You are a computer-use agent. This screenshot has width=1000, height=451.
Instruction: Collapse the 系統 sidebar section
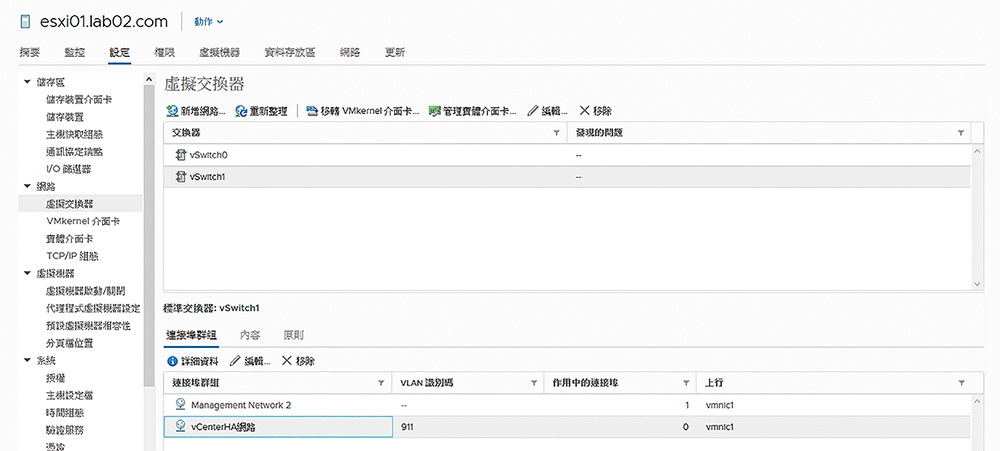(x=27, y=360)
